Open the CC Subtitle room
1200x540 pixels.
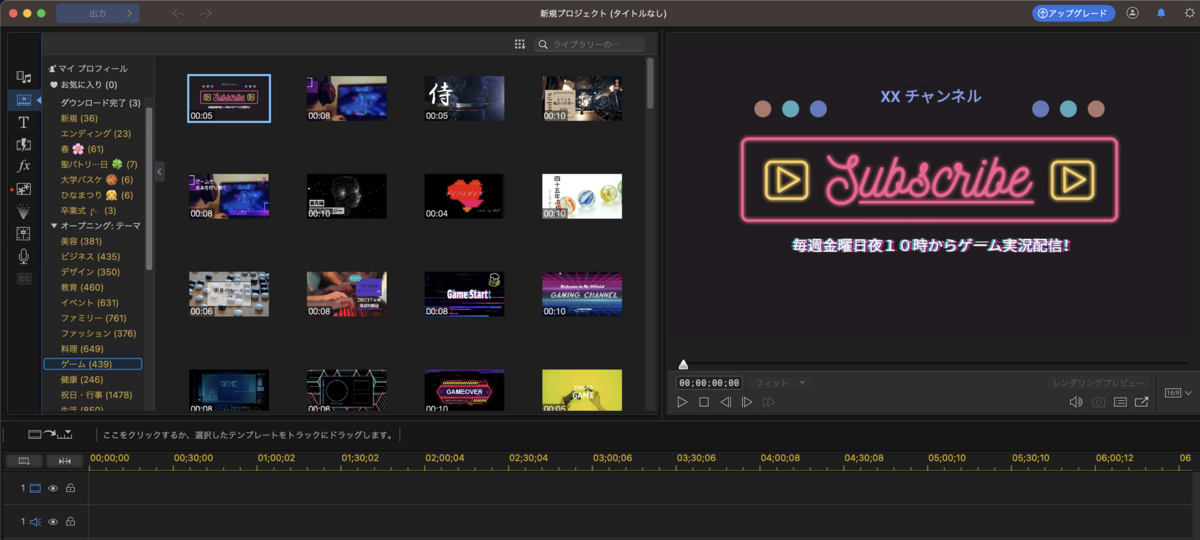(x=23, y=278)
